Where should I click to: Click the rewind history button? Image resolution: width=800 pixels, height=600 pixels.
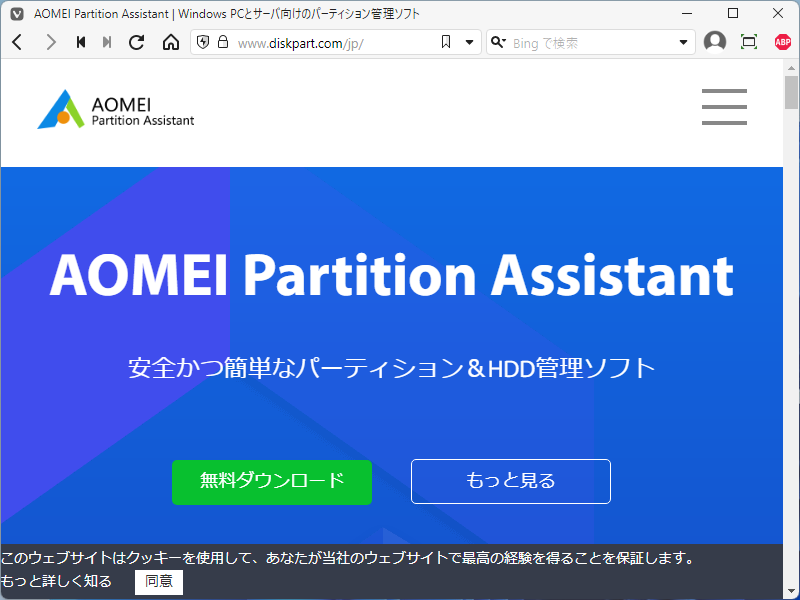80,42
